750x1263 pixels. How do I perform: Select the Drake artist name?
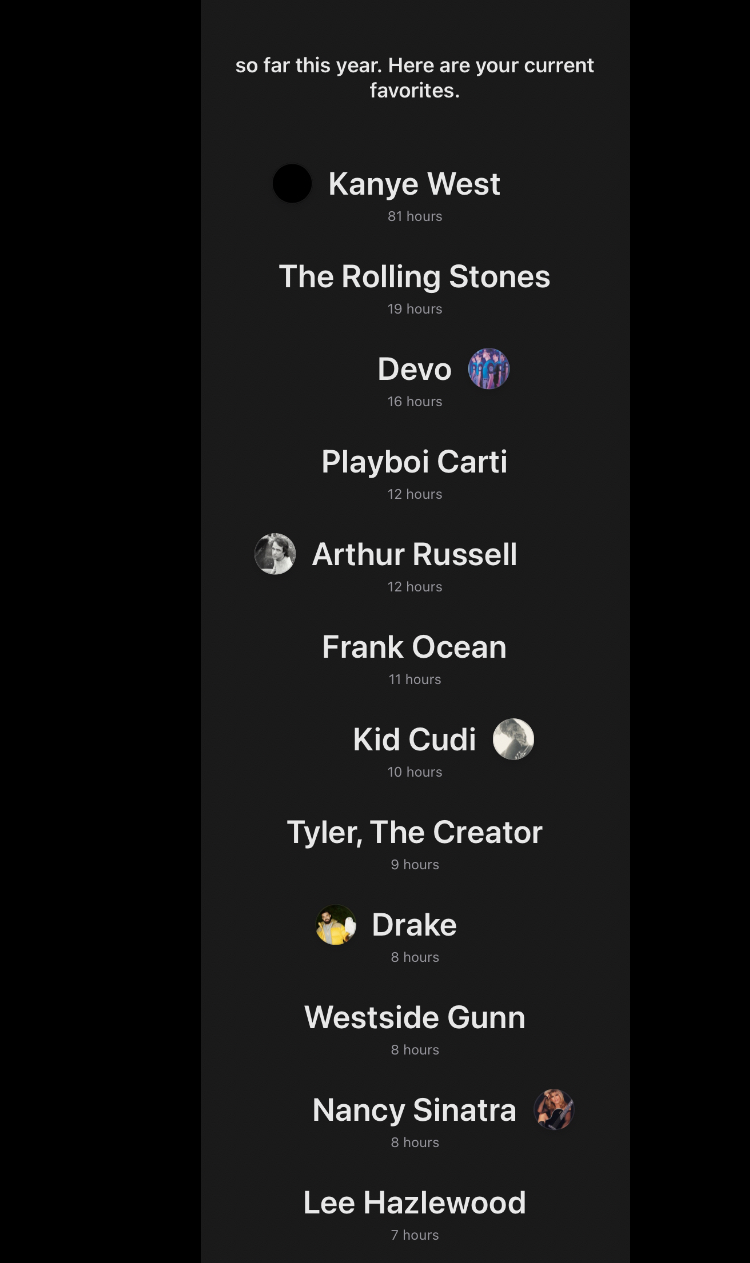coord(414,925)
